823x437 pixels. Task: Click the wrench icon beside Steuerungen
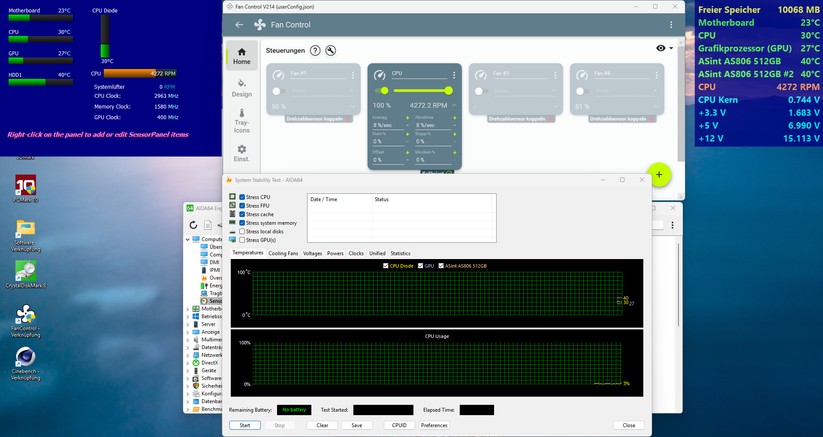[x=331, y=50]
